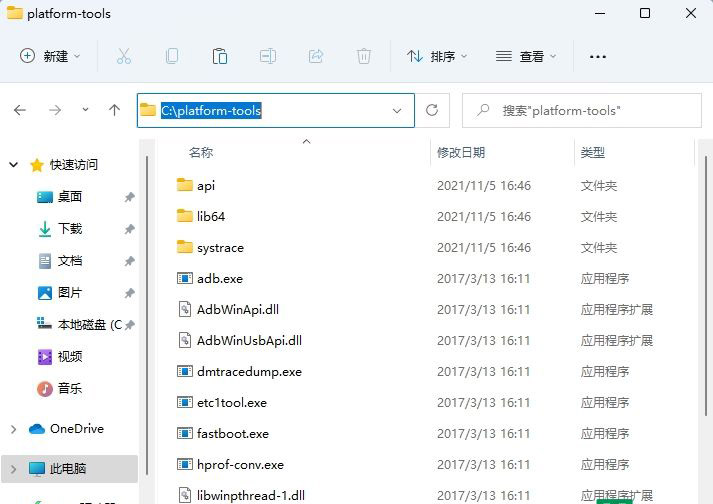Click the address bar path C:\platform-tools
The width and height of the screenshot is (713, 504).
(x=211, y=111)
